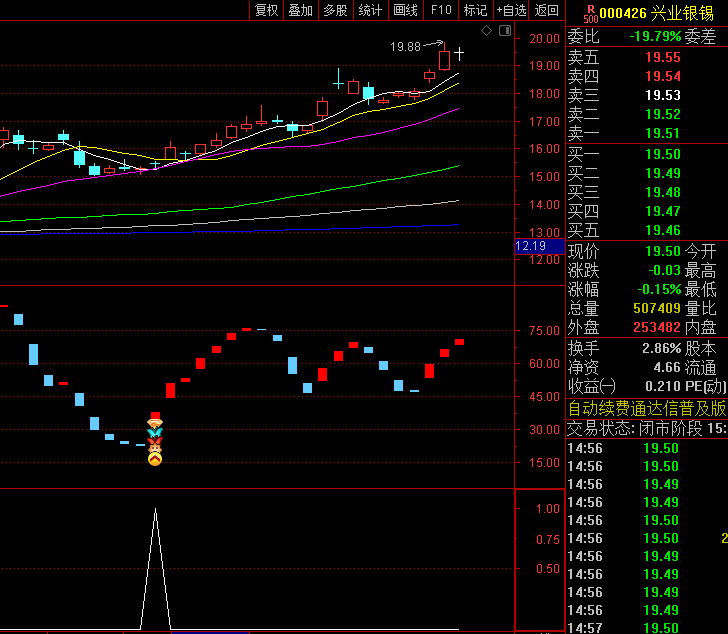
Task: Click the 标记 mark button
Action: (475, 10)
